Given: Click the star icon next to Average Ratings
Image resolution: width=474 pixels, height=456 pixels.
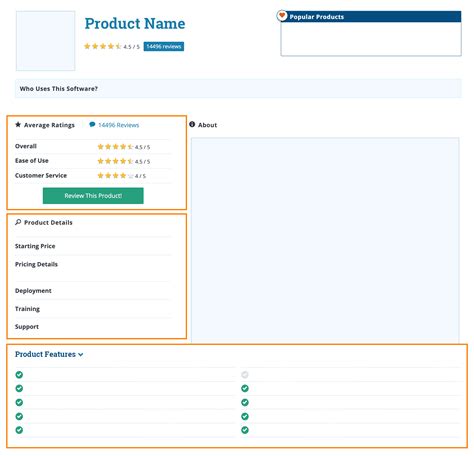Looking at the screenshot, I should pyautogui.click(x=18, y=125).
